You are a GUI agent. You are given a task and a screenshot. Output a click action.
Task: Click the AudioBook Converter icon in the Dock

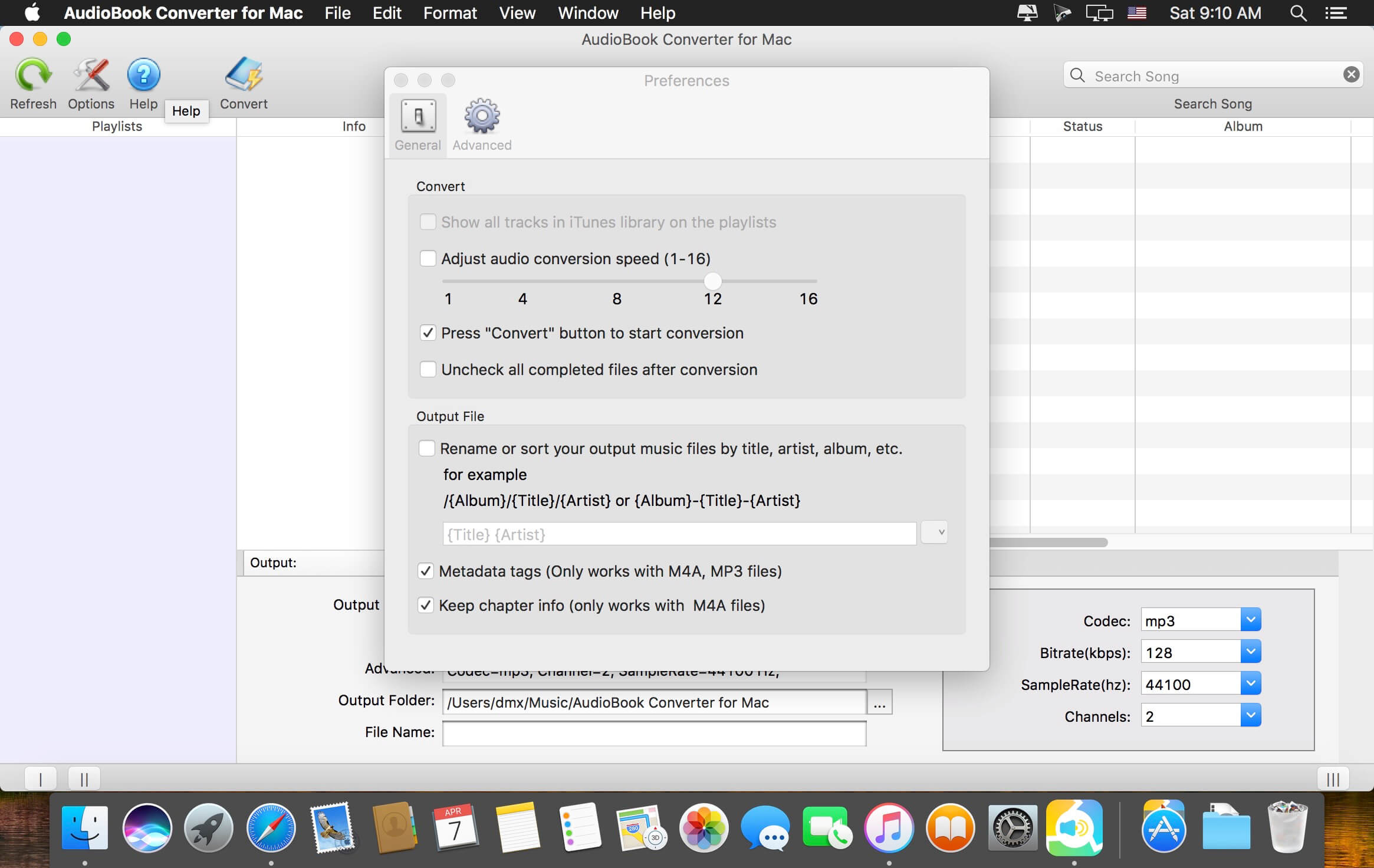1074,827
